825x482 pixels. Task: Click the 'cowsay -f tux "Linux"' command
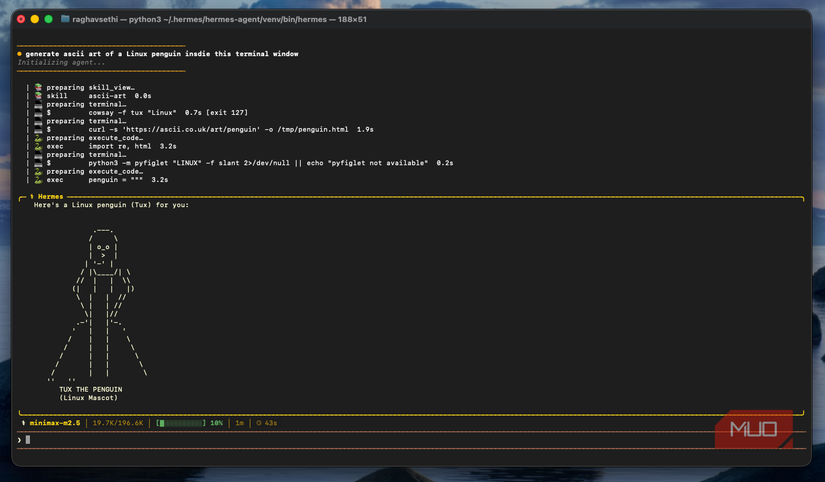click(133, 113)
